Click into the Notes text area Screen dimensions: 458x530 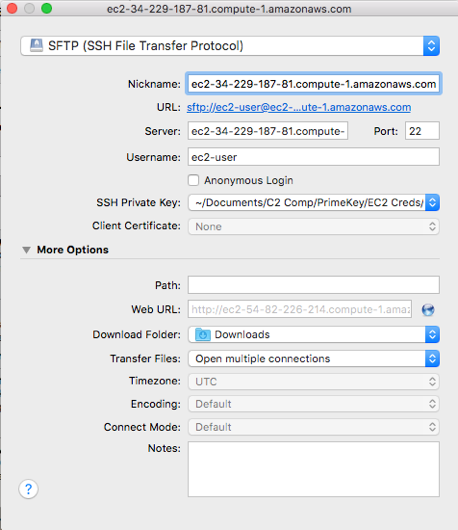click(x=314, y=469)
